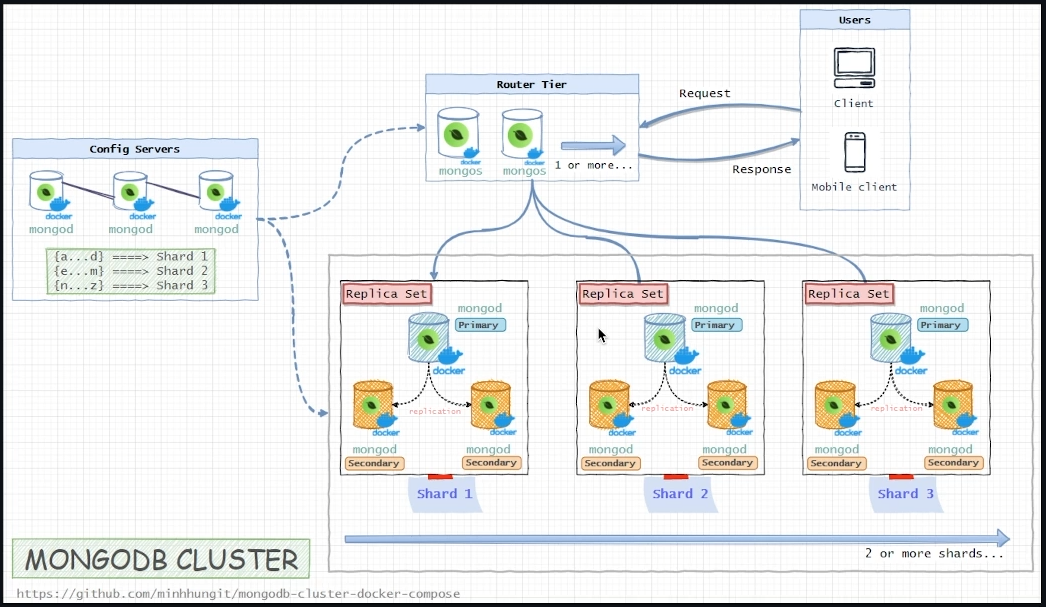Click the long arrow above '2 or more shards...'

coord(677,538)
